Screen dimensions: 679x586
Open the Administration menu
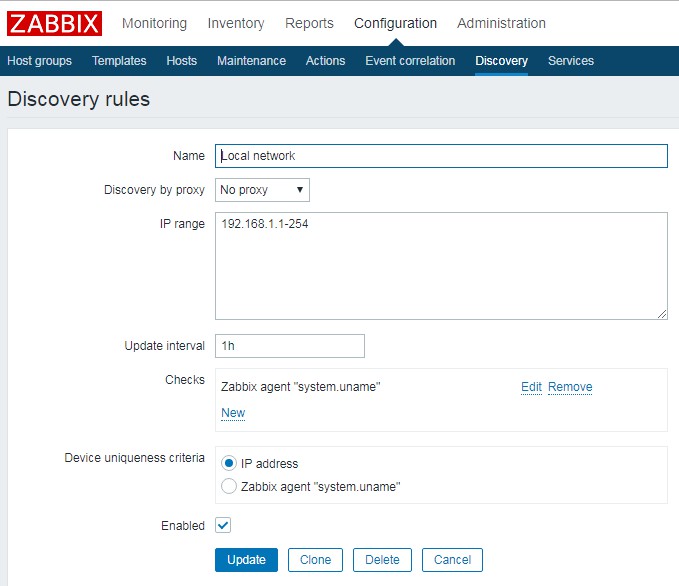501,23
